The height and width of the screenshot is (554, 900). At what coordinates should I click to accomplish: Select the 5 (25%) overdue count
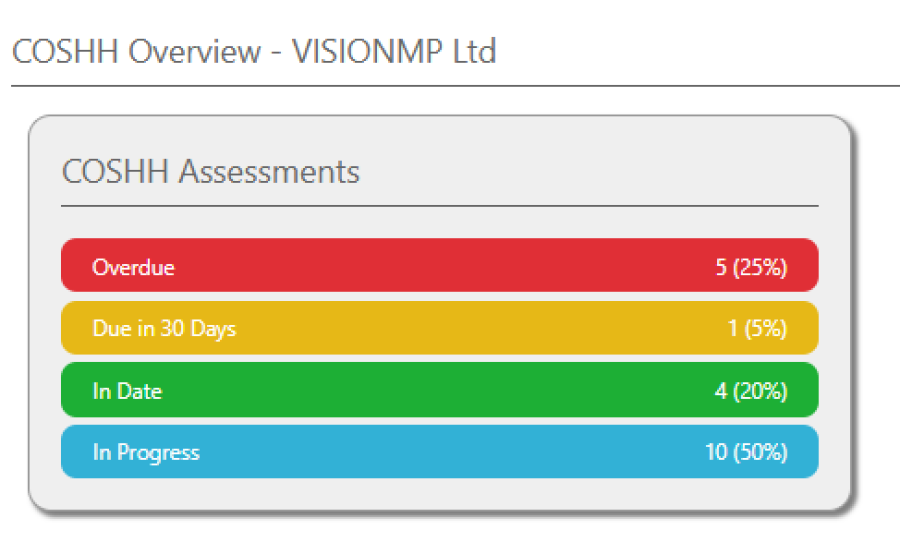coord(751,268)
